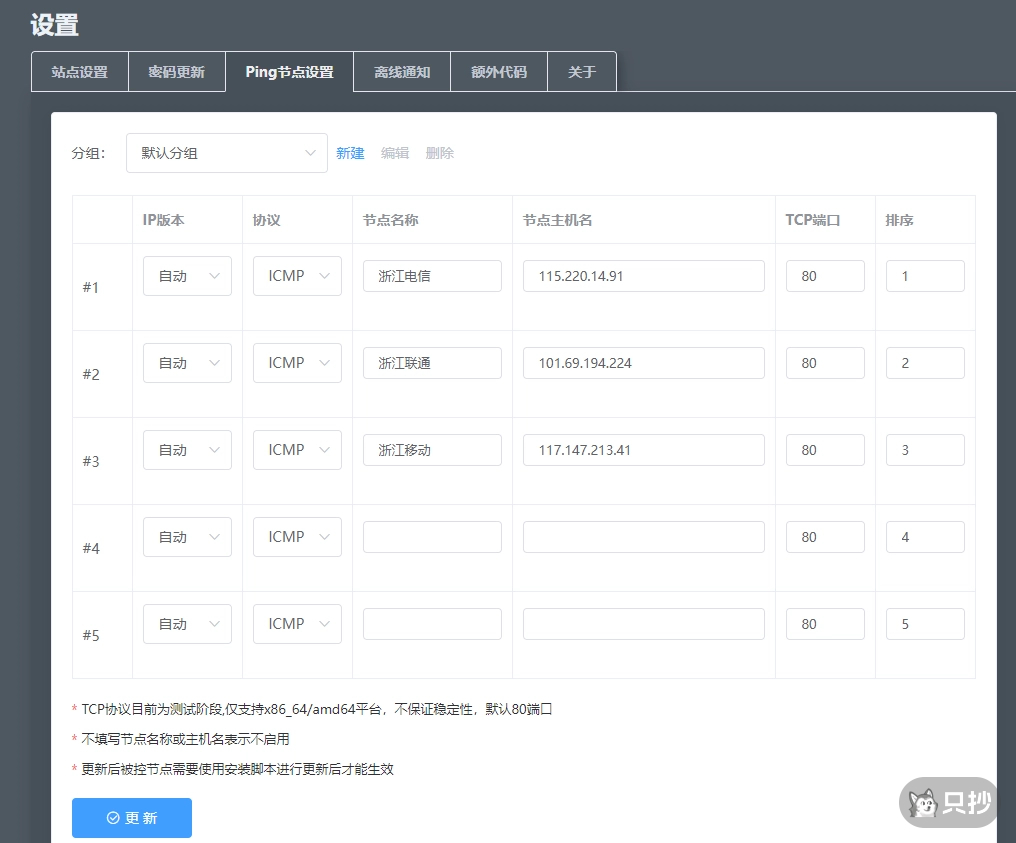
Task: Click the husky dog watermark badge
Action: pyautogui.click(x=946, y=802)
